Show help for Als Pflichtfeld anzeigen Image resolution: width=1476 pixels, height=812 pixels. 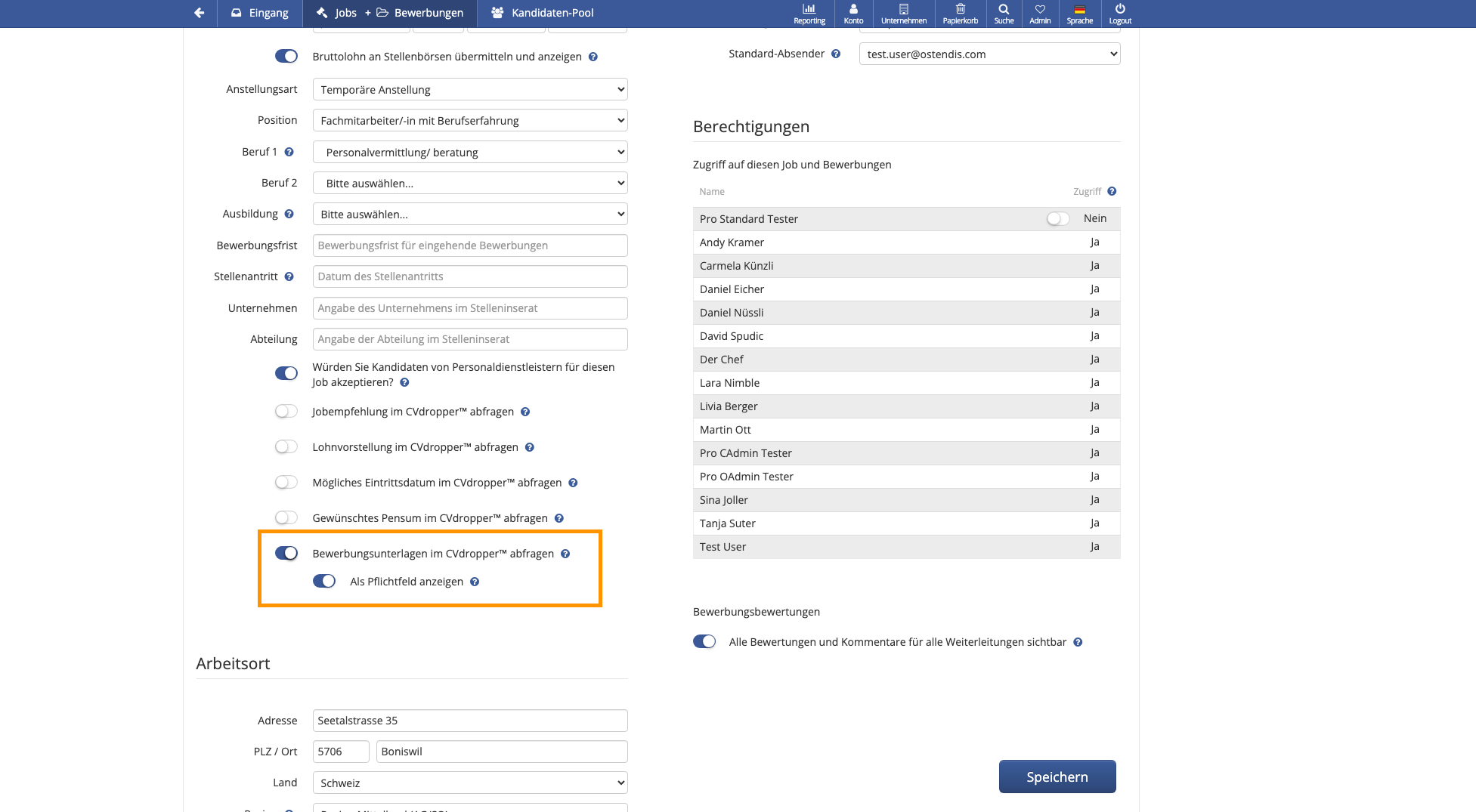[475, 582]
